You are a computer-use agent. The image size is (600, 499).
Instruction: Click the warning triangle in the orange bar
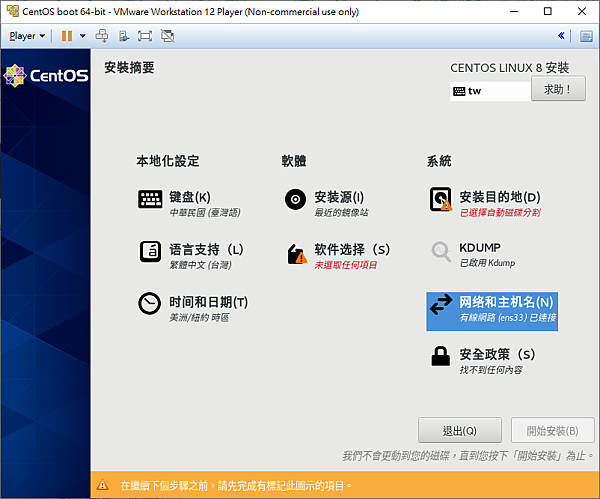pyautogui.click(x=102, y=485)
